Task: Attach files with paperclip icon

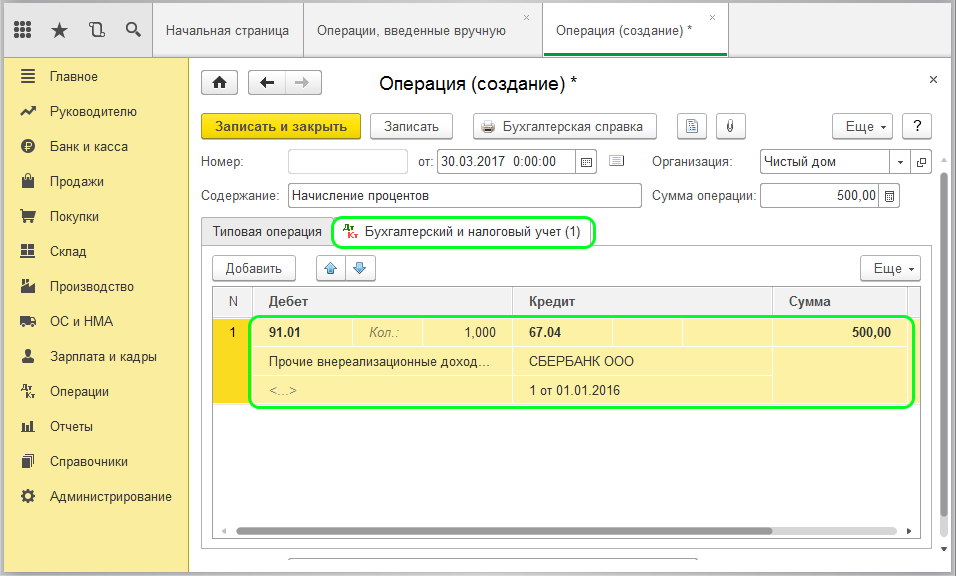Action: (x=730, y=126)
